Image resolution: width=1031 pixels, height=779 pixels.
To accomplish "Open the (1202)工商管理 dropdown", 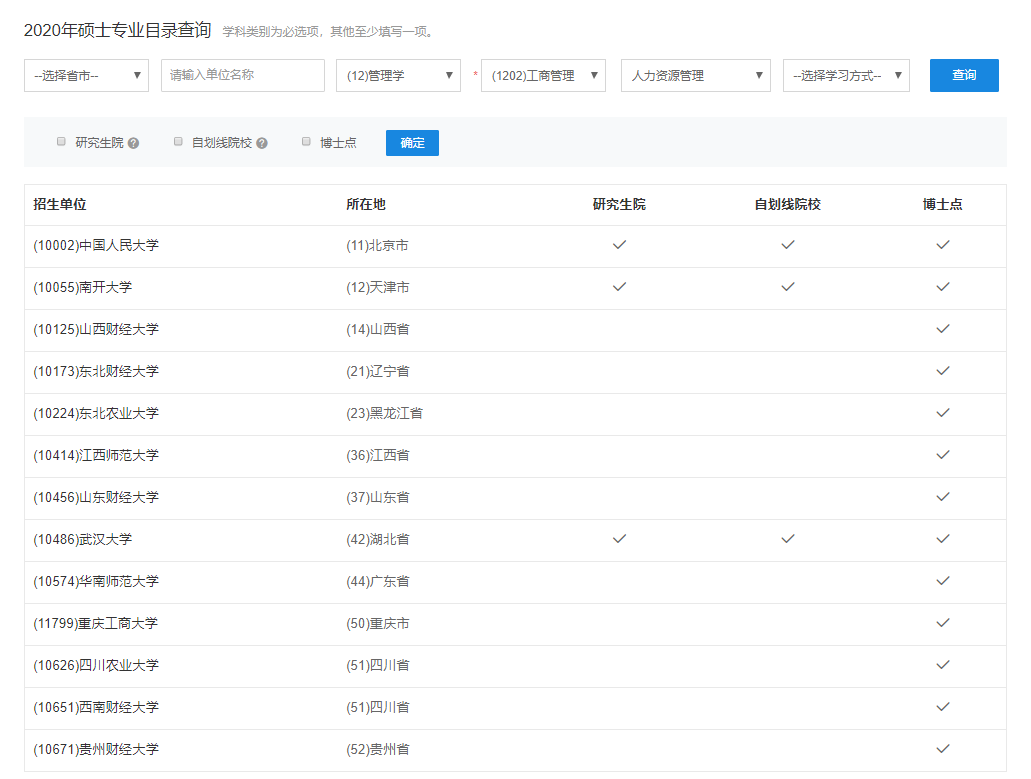I will [x=543, y=75].
